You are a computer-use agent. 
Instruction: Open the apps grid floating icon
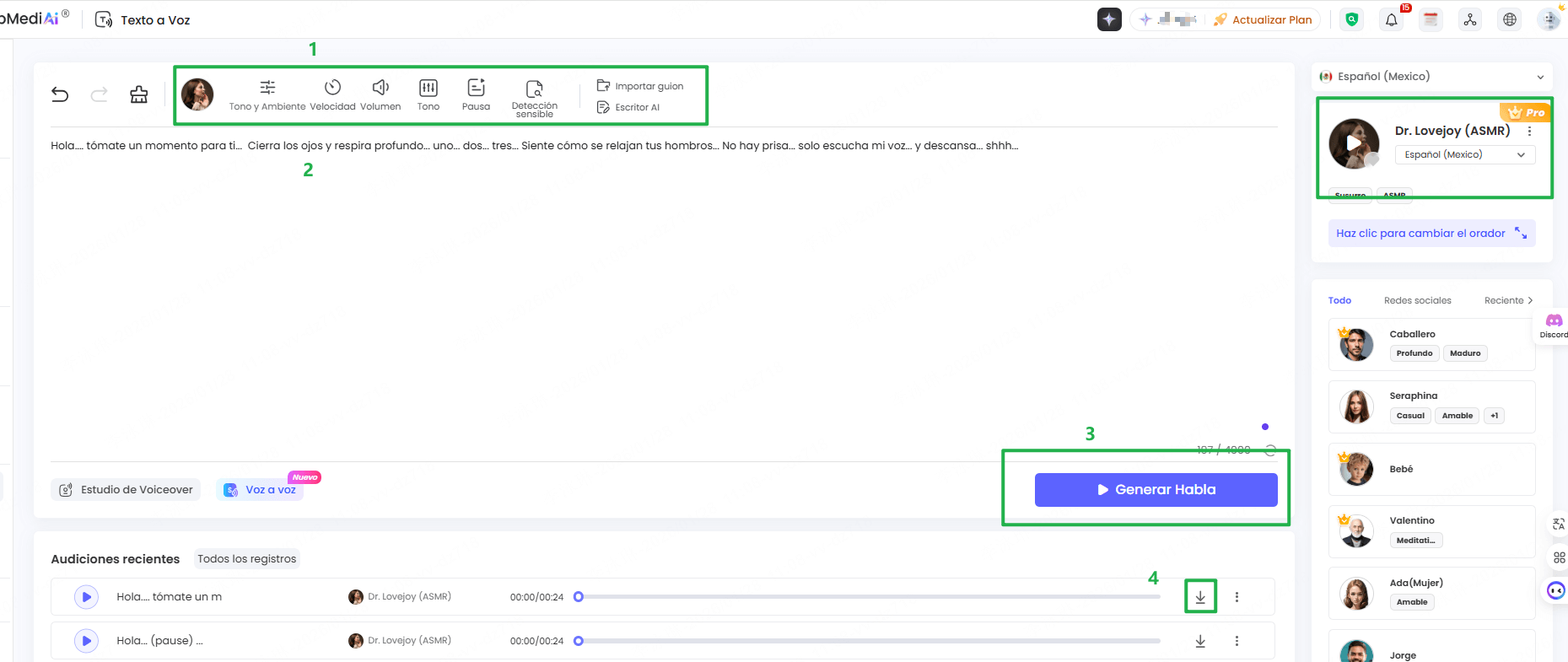coord(1559,557)
